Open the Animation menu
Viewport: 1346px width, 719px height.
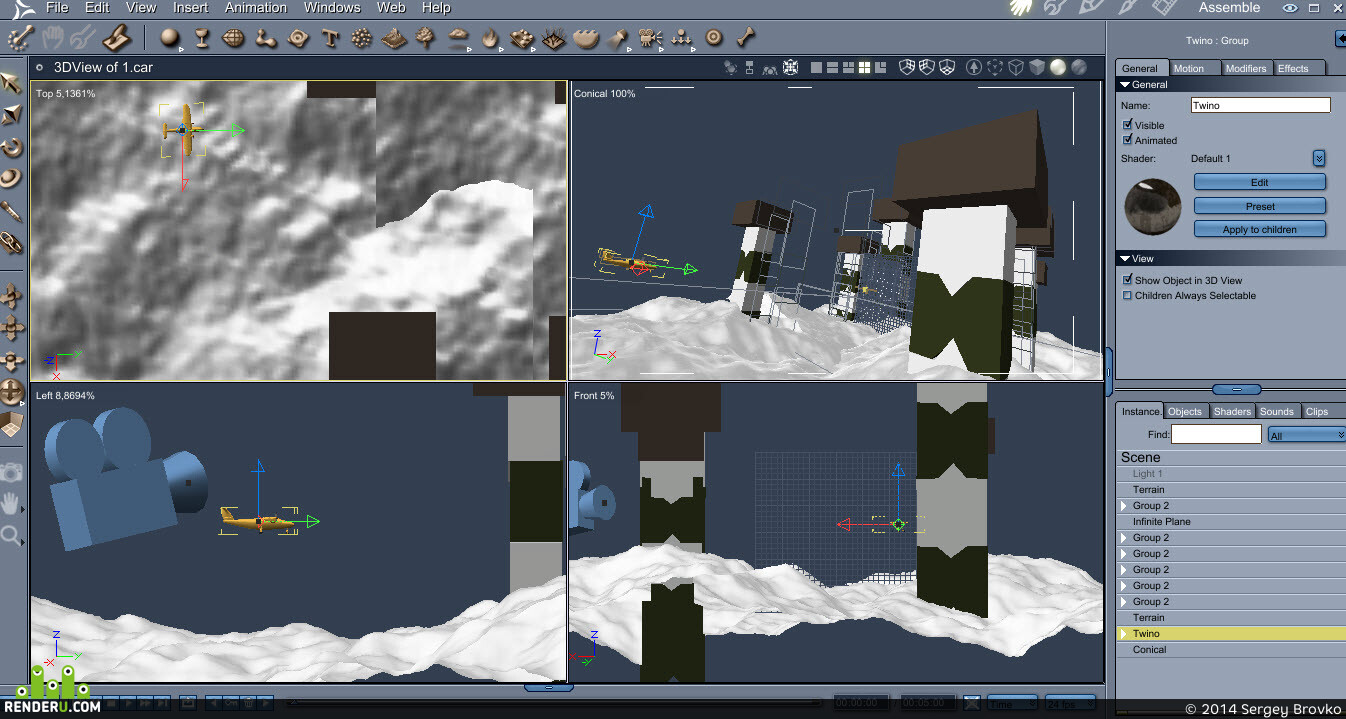coord(256,7)
